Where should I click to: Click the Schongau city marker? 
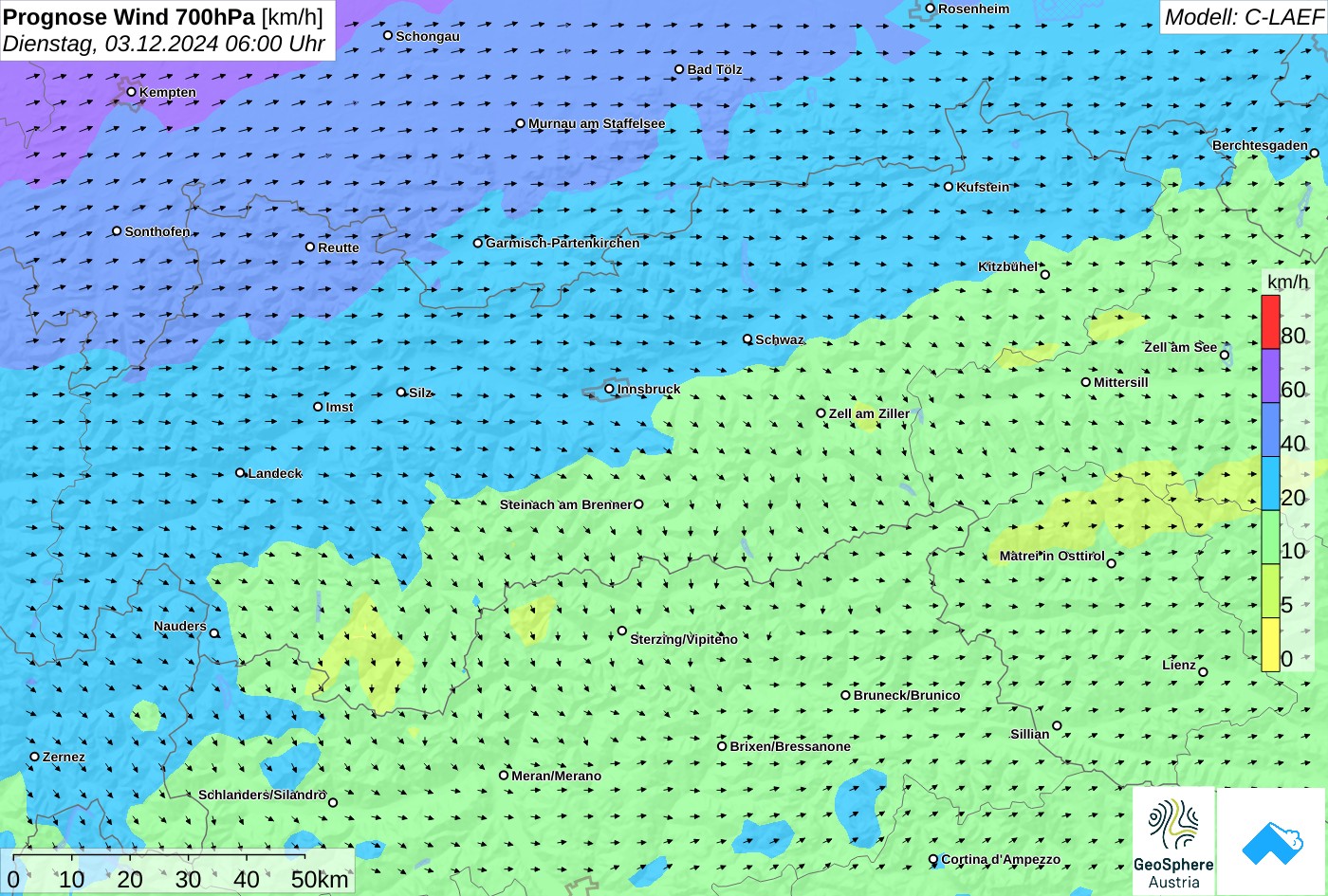coord(388,35)
